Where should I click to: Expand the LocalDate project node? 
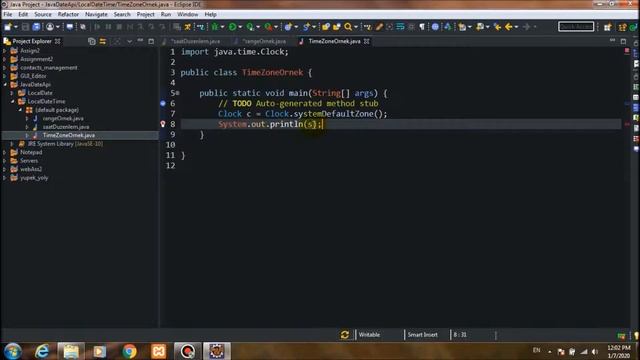click(12, 93)
